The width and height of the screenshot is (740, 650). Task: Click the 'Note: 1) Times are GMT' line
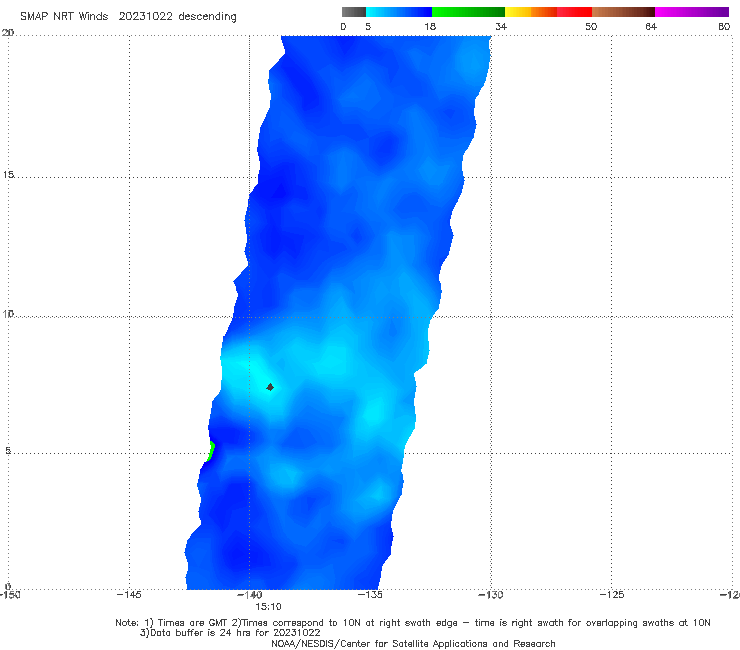click(412, 623)
